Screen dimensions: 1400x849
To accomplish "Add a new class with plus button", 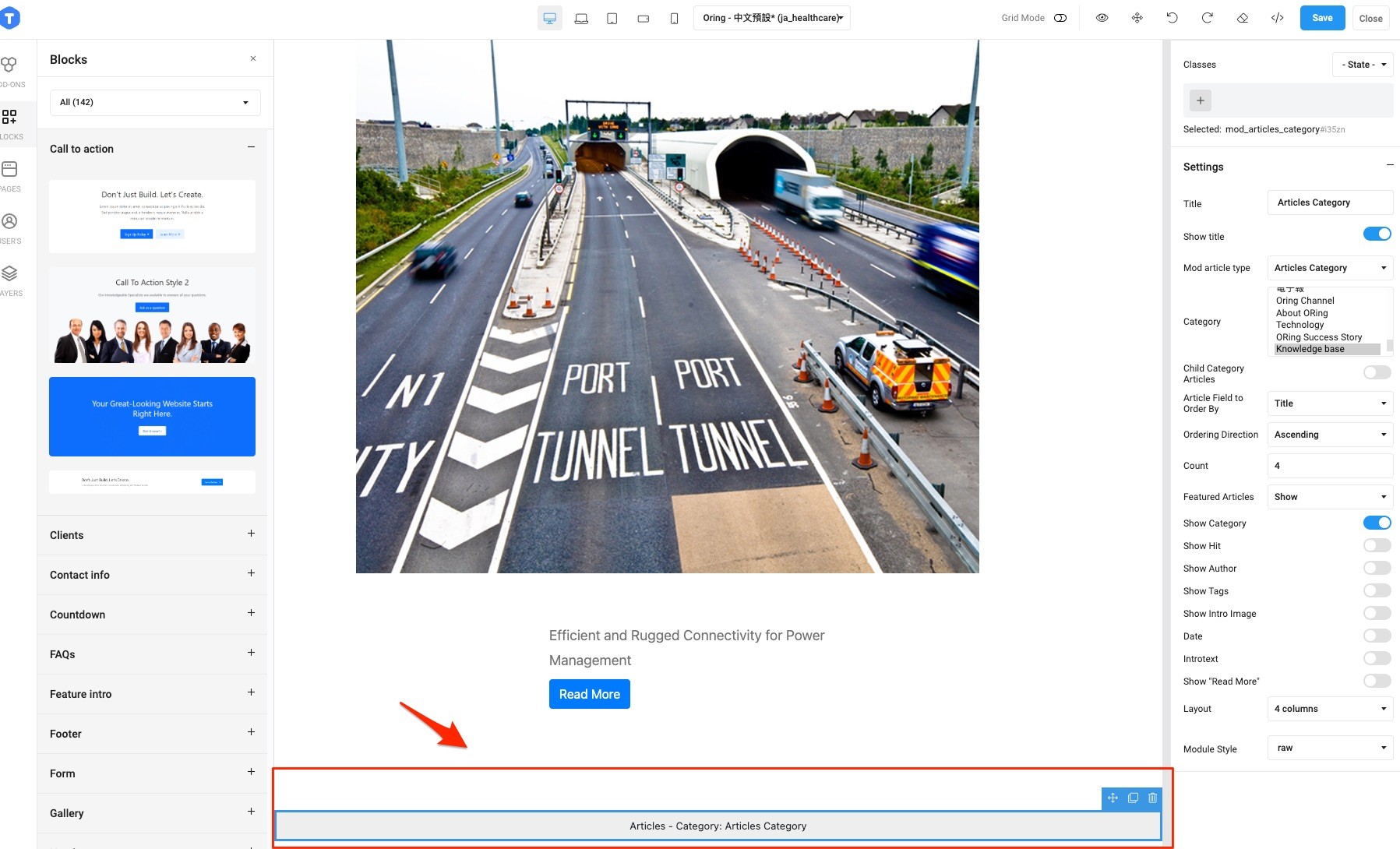I will tap(1201, 100).
